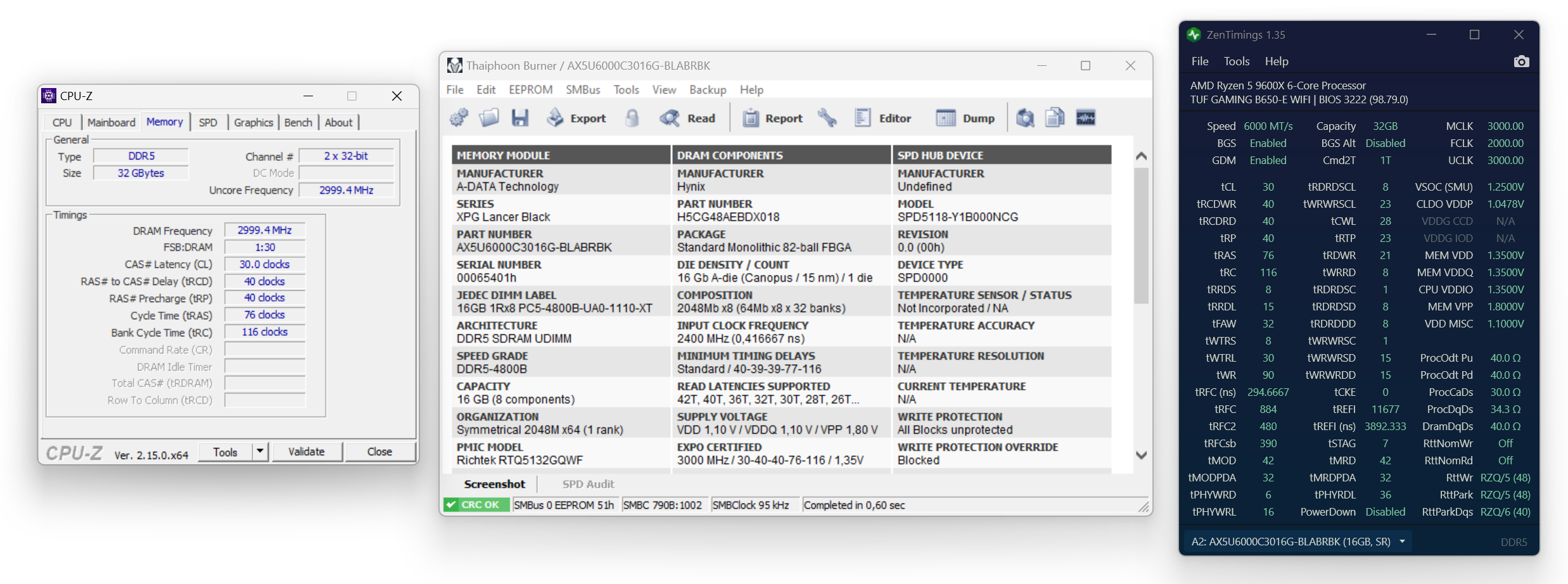Switch to the SPD Audit tab

[x=588, y=484]
